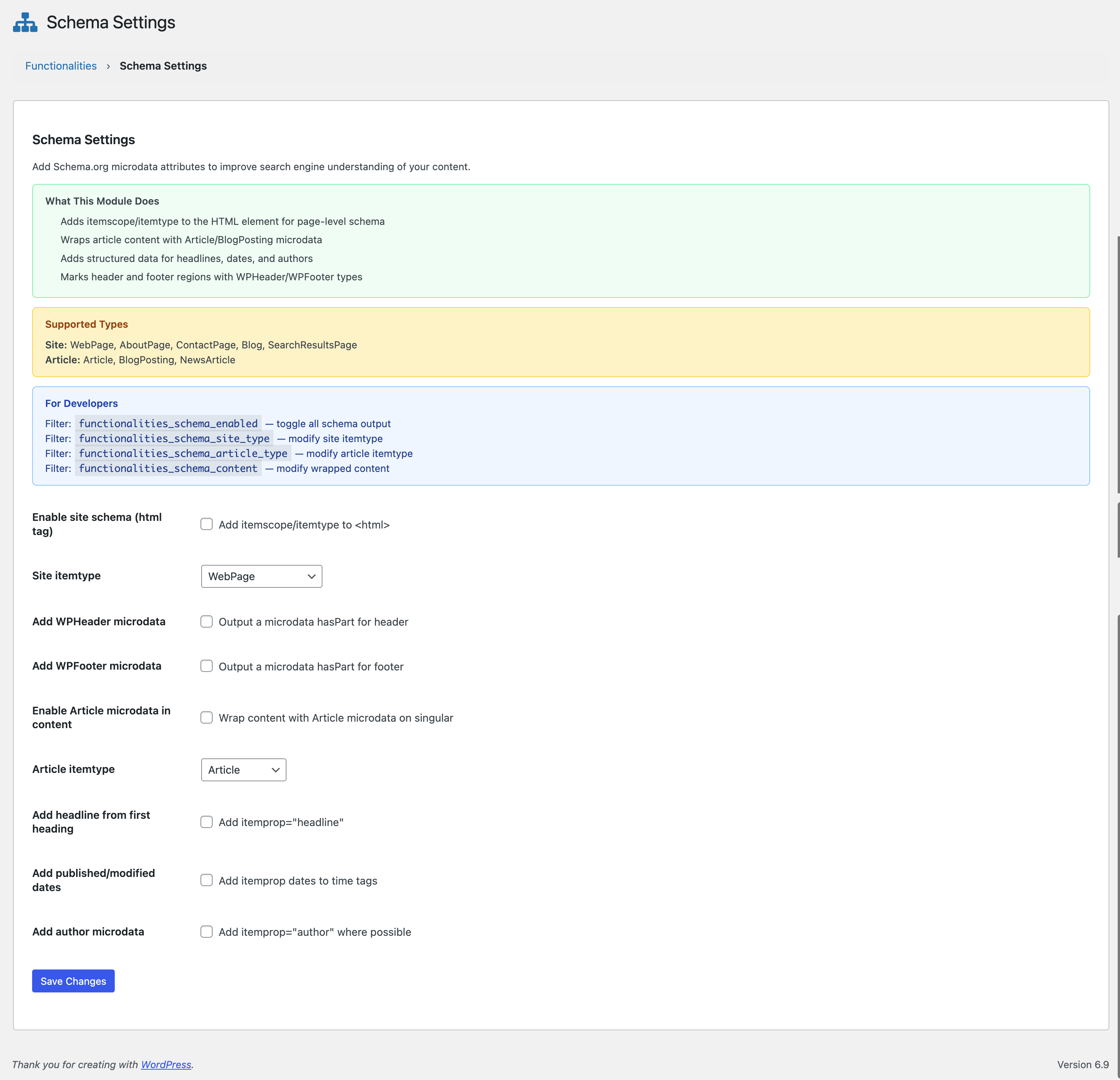Open the WordPress footer link
Viewport: 1120px width, 1080px height.
tap(166, 1064)
